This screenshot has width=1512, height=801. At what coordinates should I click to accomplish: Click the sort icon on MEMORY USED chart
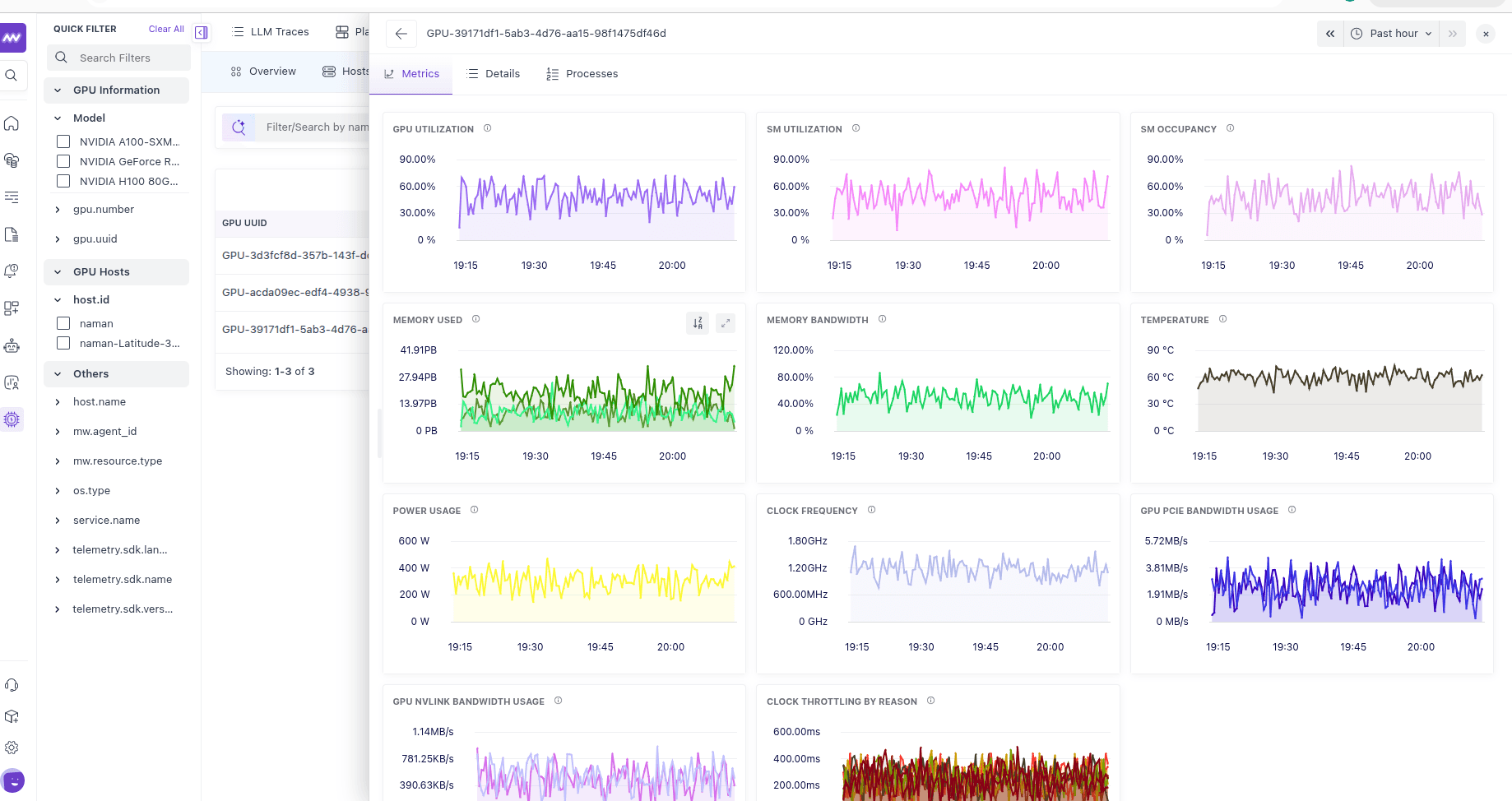[x=698, y=323]
